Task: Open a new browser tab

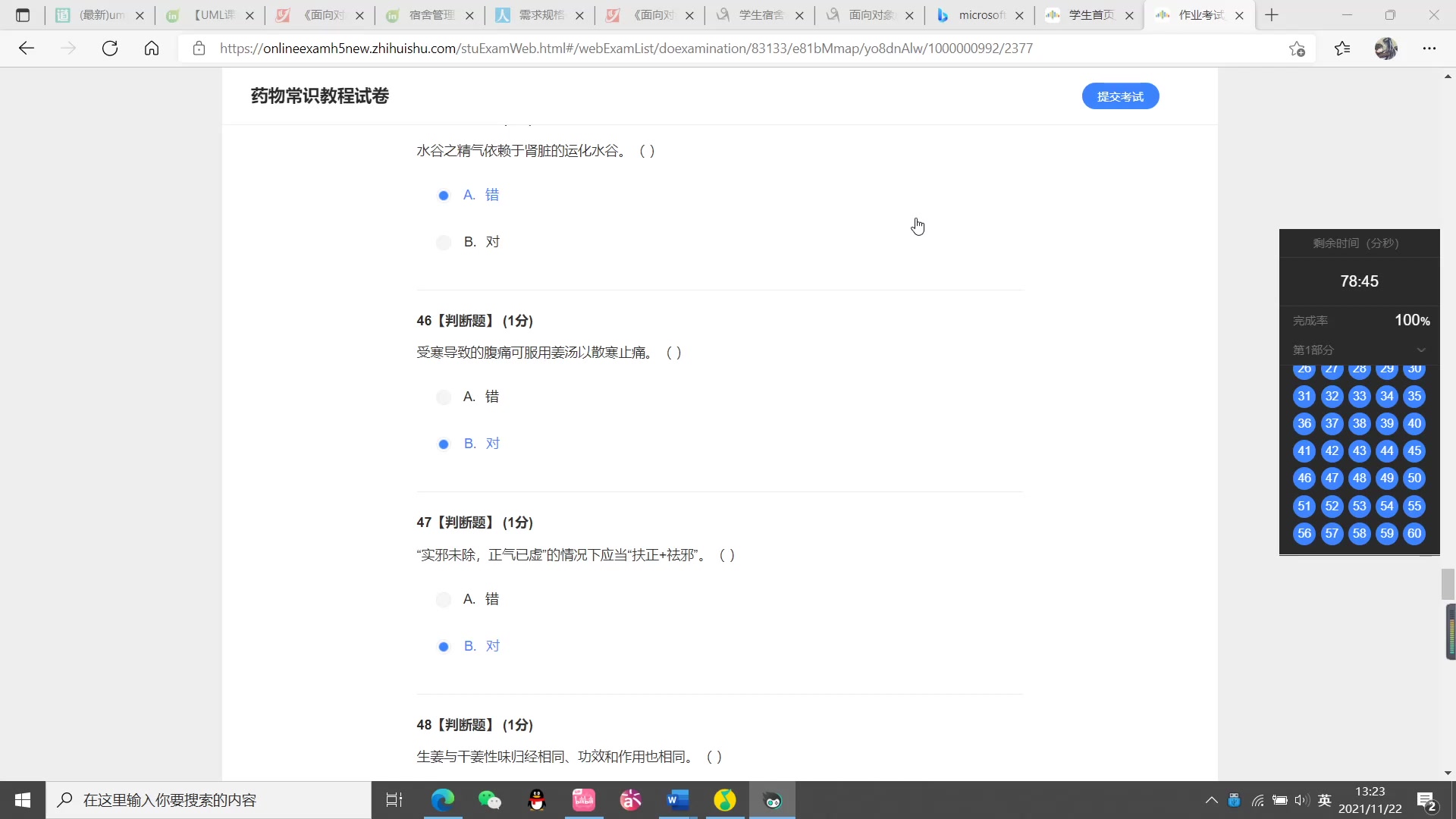Action: [1272, 15]
